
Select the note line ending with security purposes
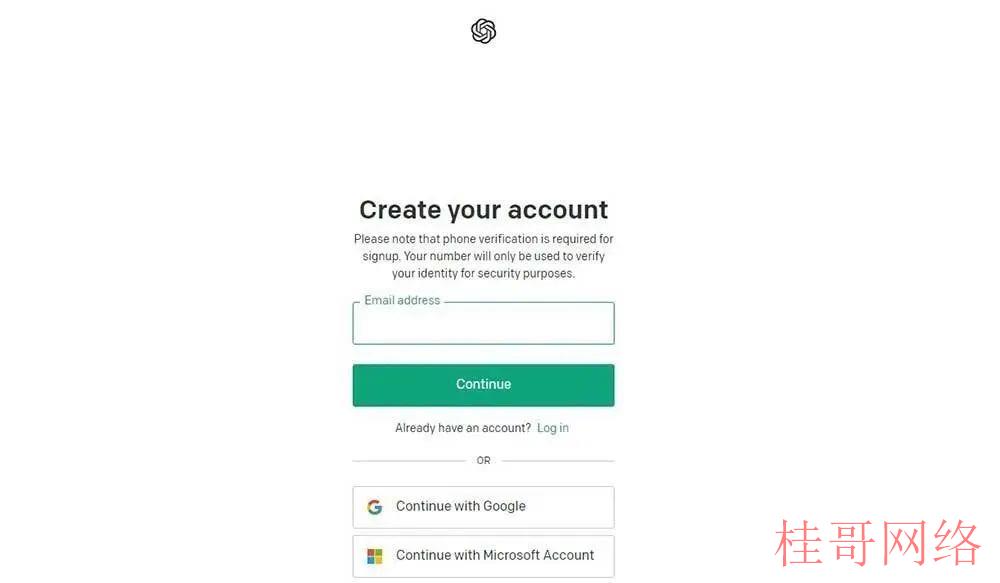point(483,273)
